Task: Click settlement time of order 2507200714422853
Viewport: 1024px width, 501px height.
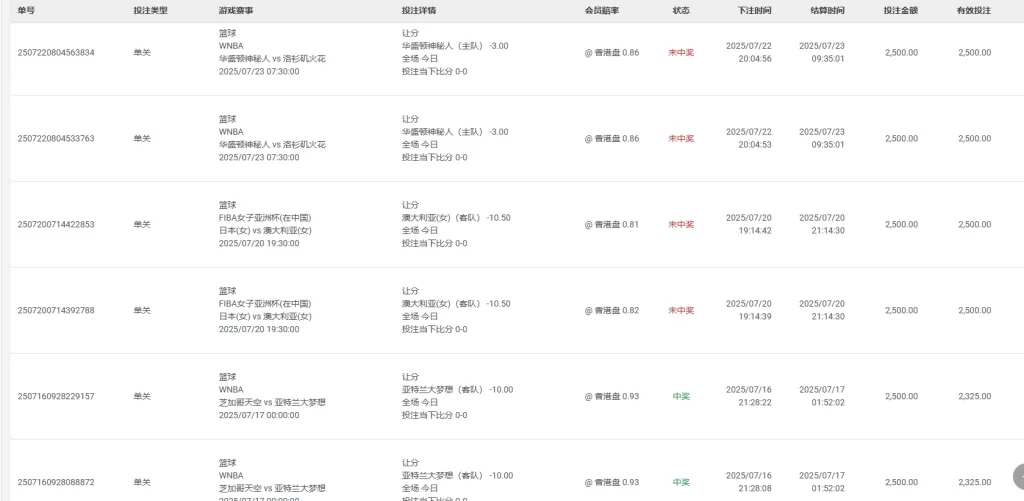Action: click(822, 224)
